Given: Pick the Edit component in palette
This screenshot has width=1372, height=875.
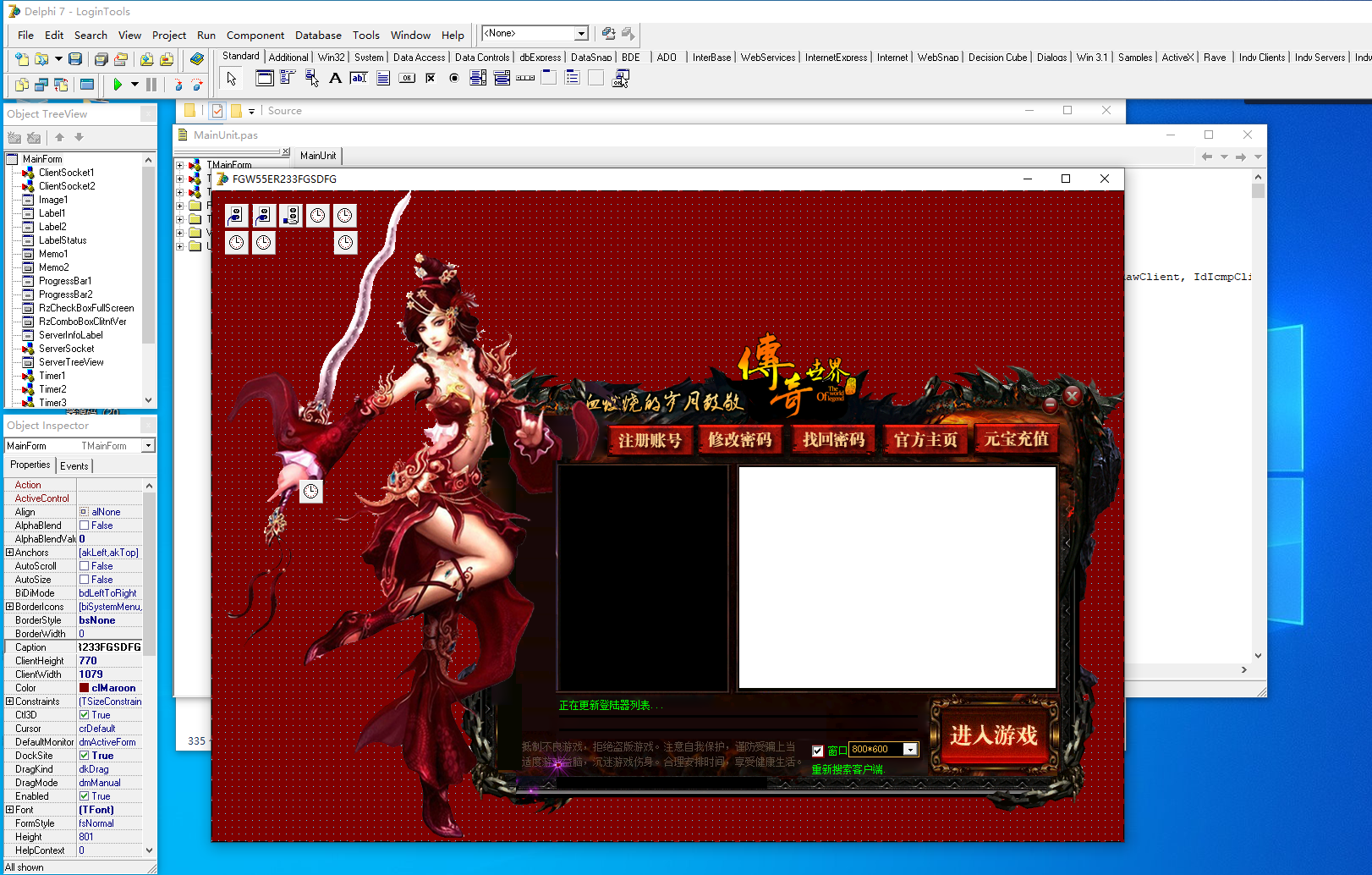Looking at the screenshot, I should point(359,79).
